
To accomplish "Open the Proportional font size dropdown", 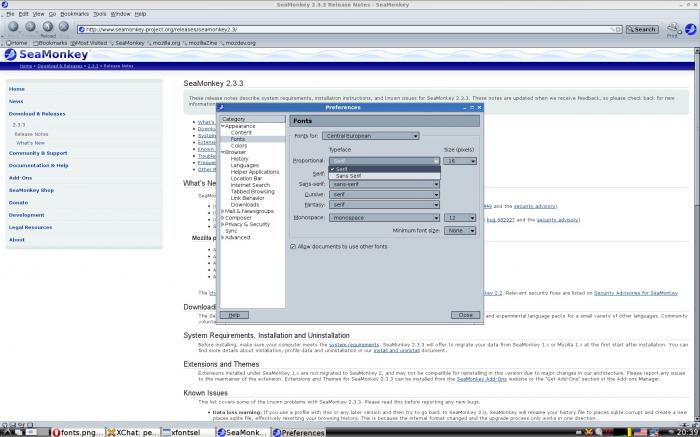I will pyautogui.click(x=460, y=161).
